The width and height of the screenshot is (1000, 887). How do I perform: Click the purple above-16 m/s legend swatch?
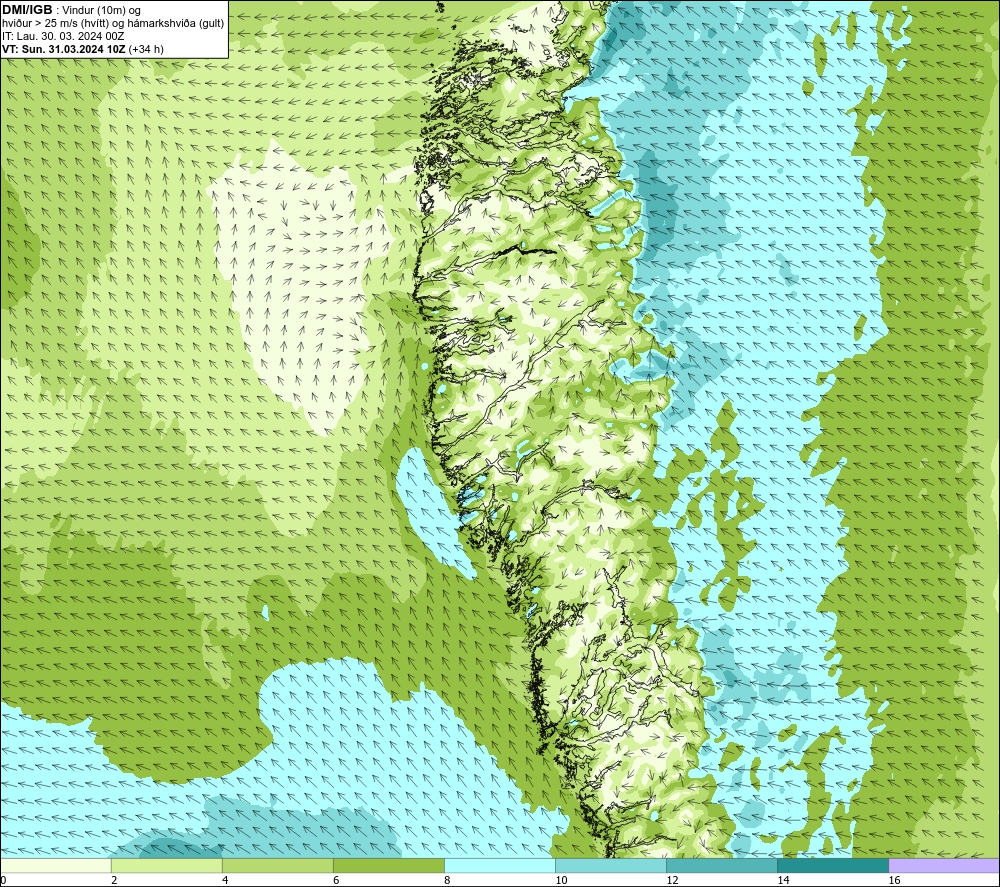pos(943,866)
